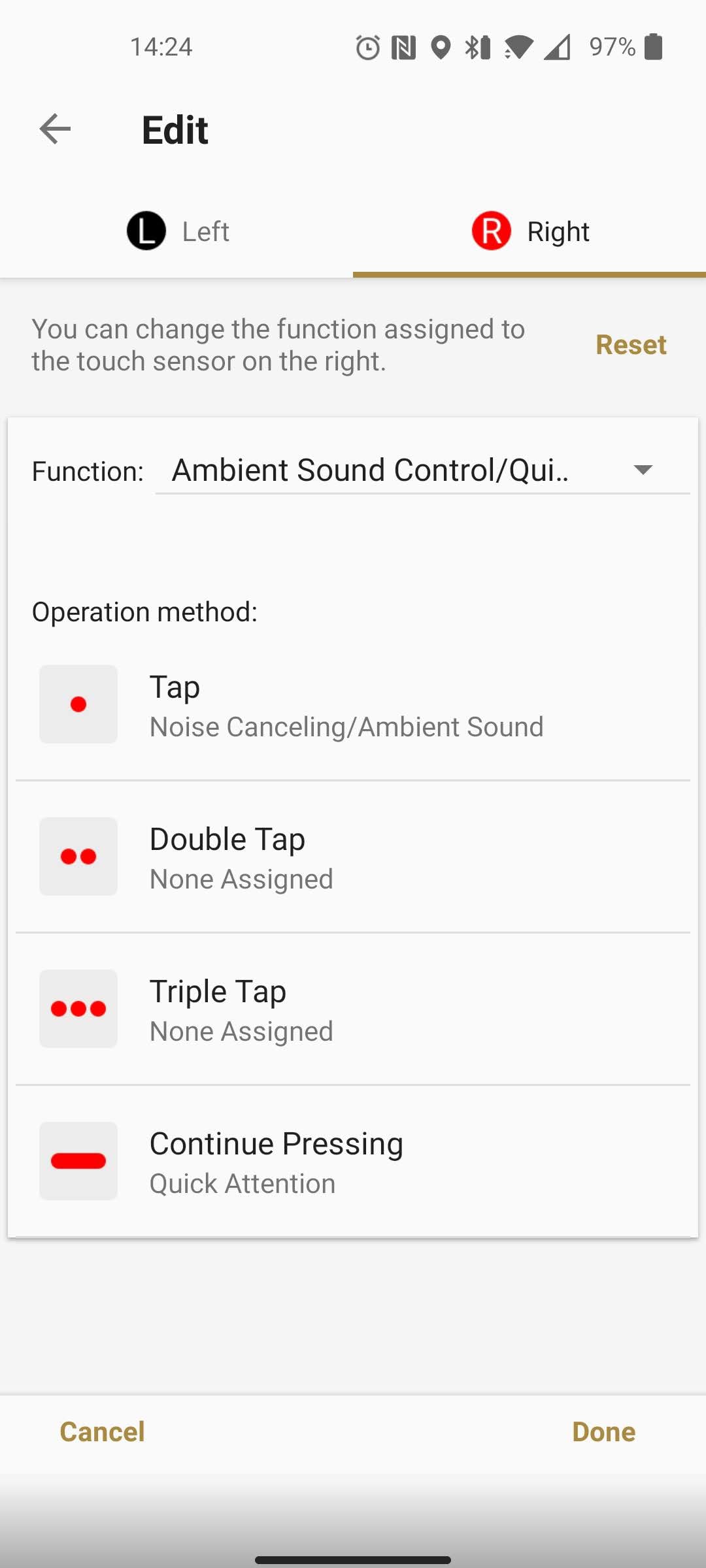Tap the alarm clock status icon

(x=367, y=47)
